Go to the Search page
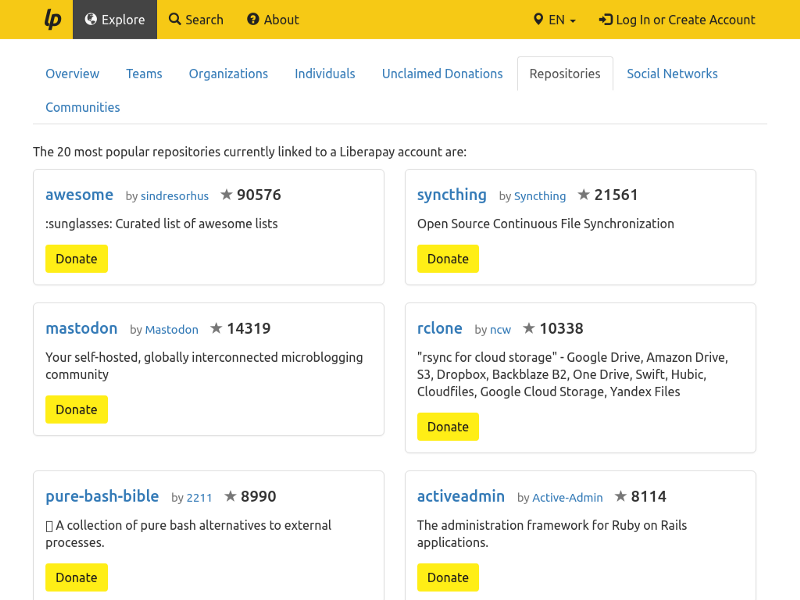800x600 pixels. (196, 19)
